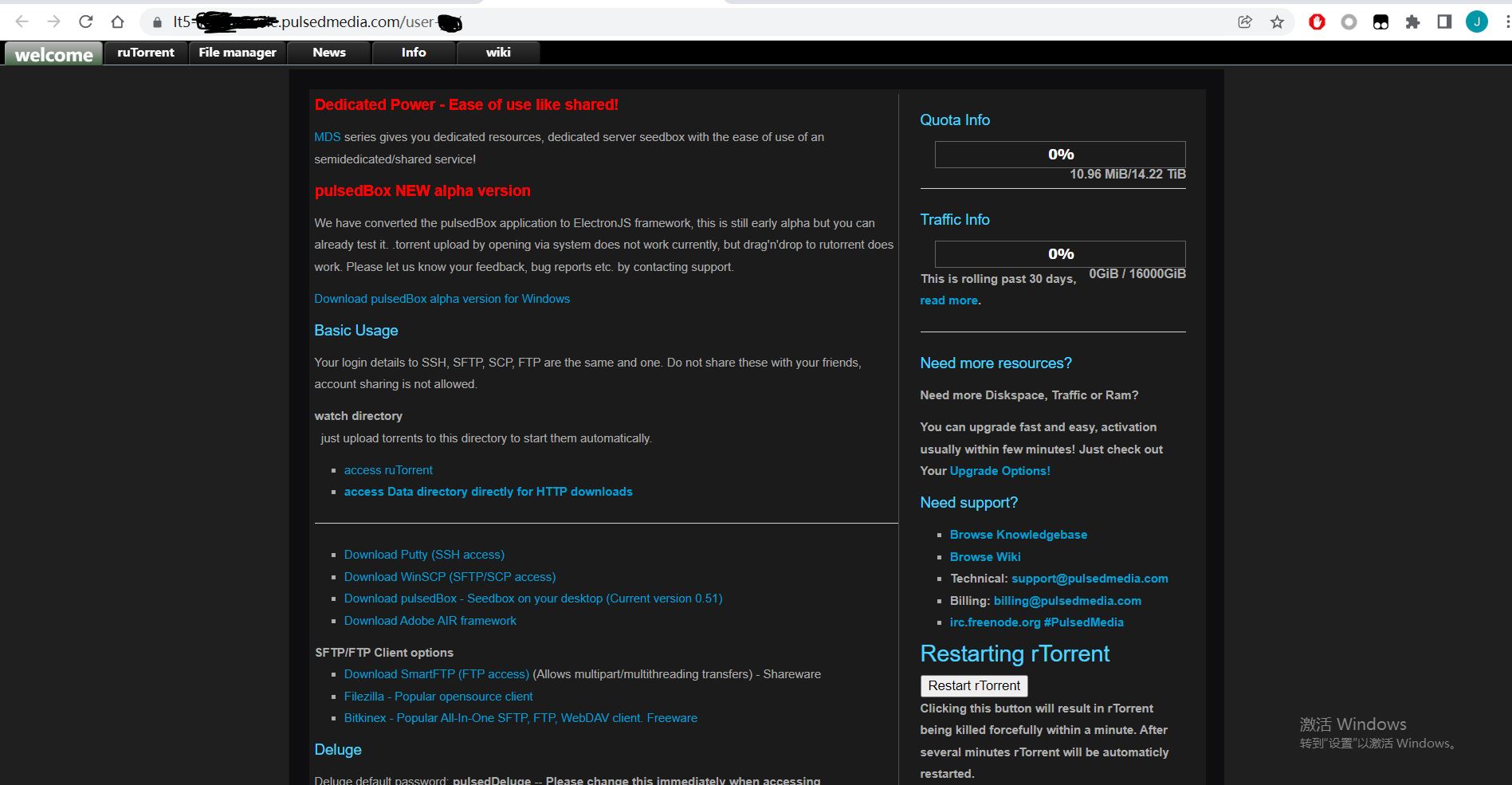
Task: Click the gray circle extension icon
Action: click(1349, 22)
